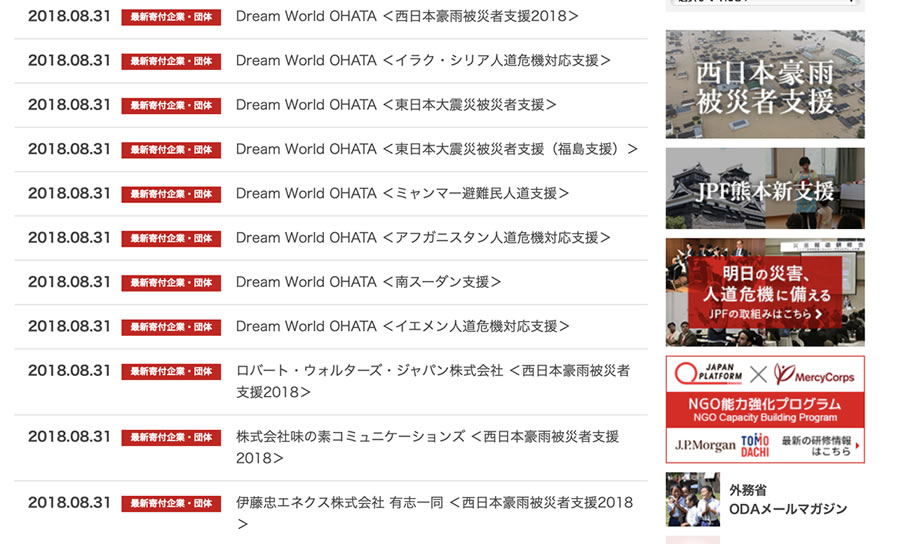Open Dream World OHATA 南スーダン支援 entry

pos(368,281)
